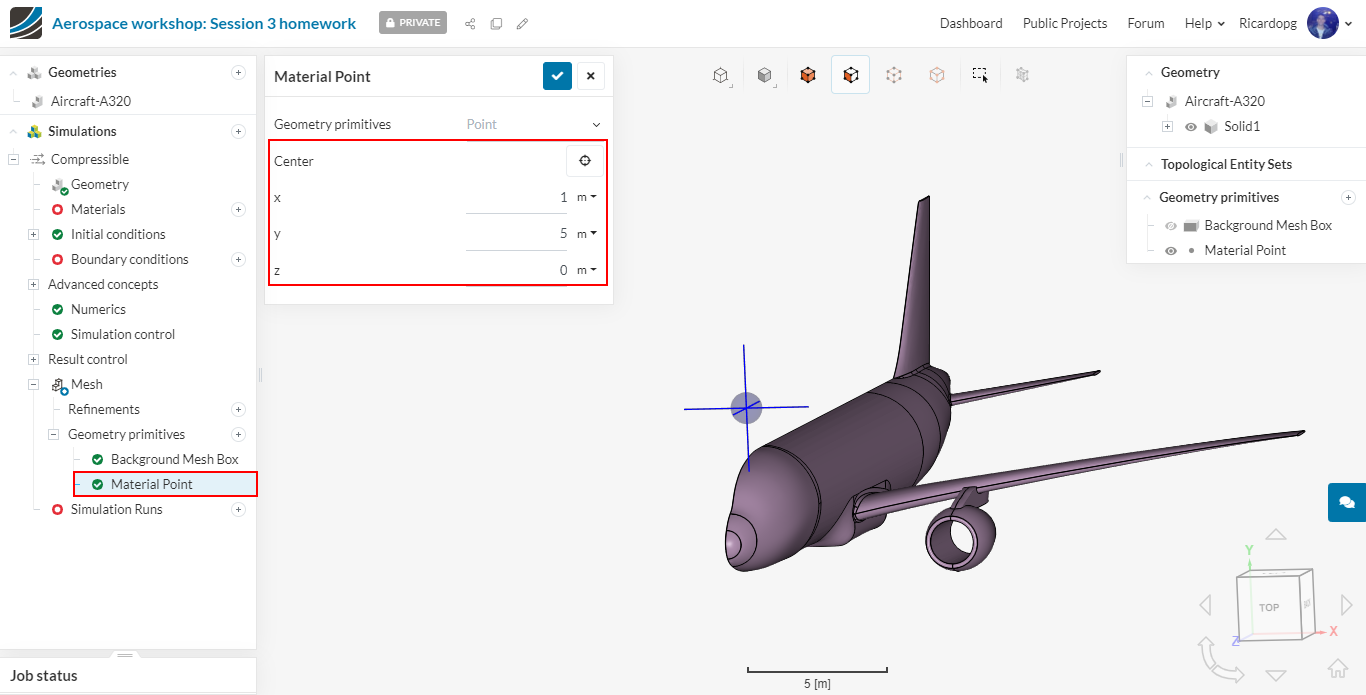This screenshot has width=1366, height=695.
Task: Activate the box selection tool icon
Action: pyautogui.click(x=980, y=75)
